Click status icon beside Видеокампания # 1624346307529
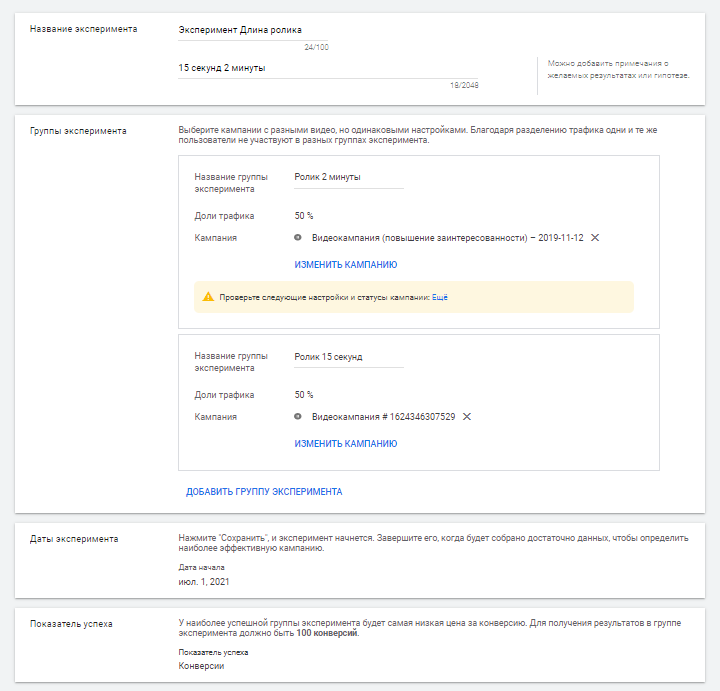 (x=298, y=417)
